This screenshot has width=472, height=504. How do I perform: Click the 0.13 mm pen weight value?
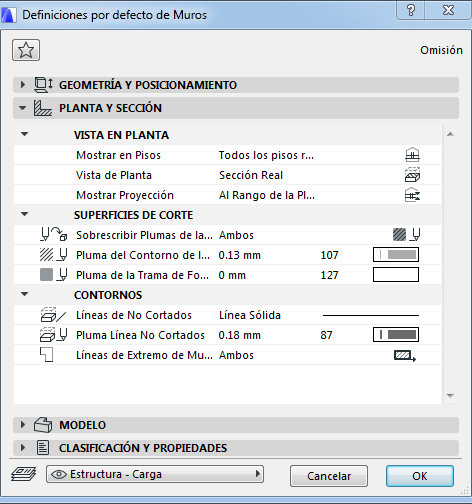coord(239,255)
